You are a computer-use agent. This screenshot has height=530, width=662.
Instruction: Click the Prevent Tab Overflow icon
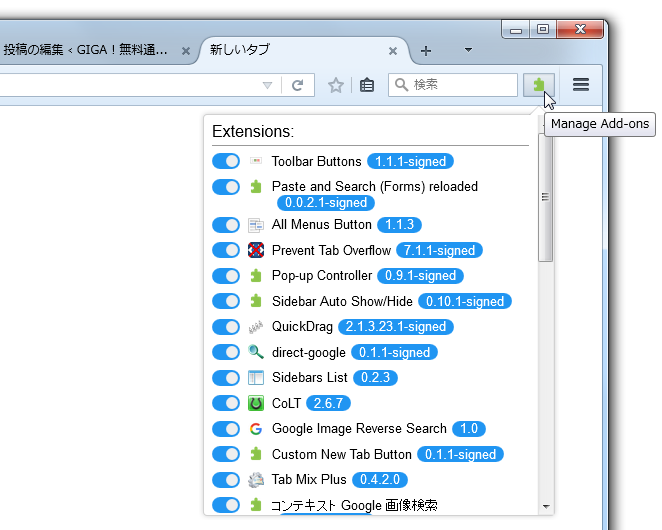coord(255,250)
